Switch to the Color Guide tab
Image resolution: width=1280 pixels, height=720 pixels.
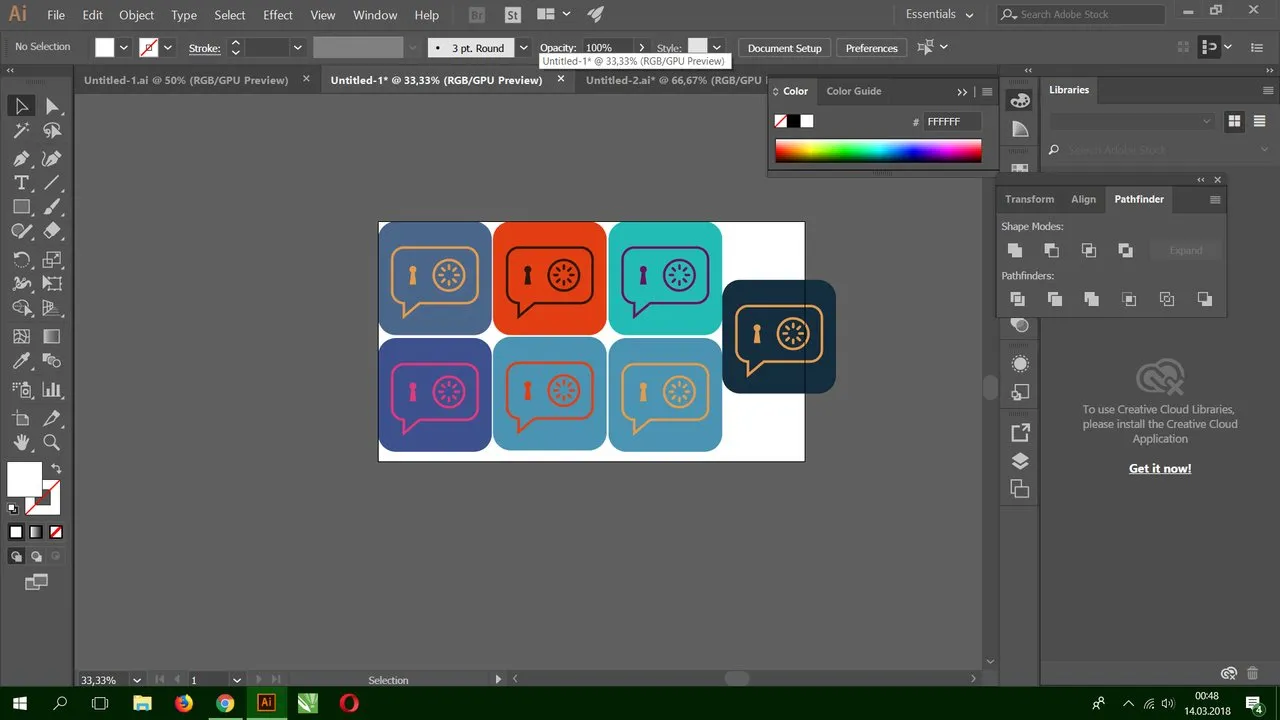coord(854,91)
